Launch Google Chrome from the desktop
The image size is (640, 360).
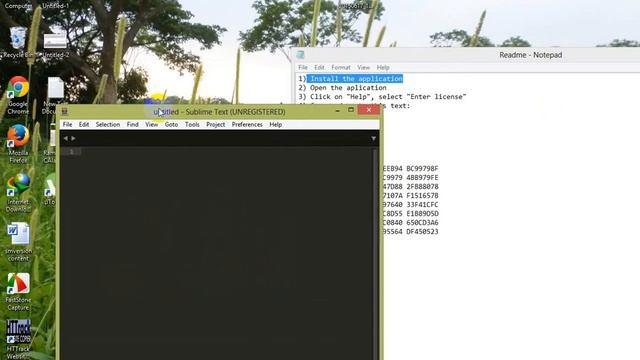(x=18, y=95)
